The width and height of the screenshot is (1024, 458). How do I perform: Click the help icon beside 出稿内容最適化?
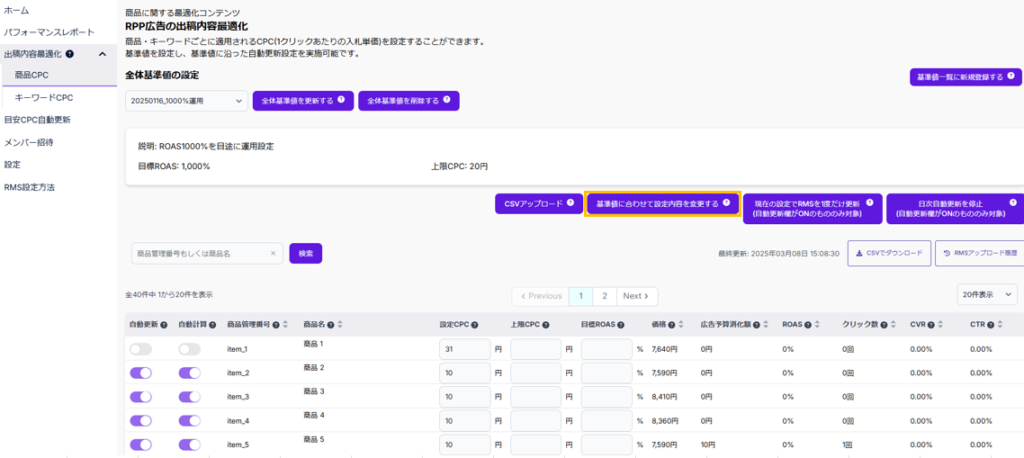(x=69, y=54)
